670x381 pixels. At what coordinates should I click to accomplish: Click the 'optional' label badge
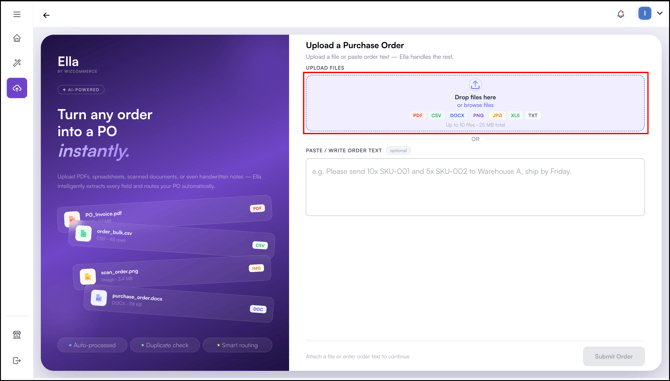(398, 150)
